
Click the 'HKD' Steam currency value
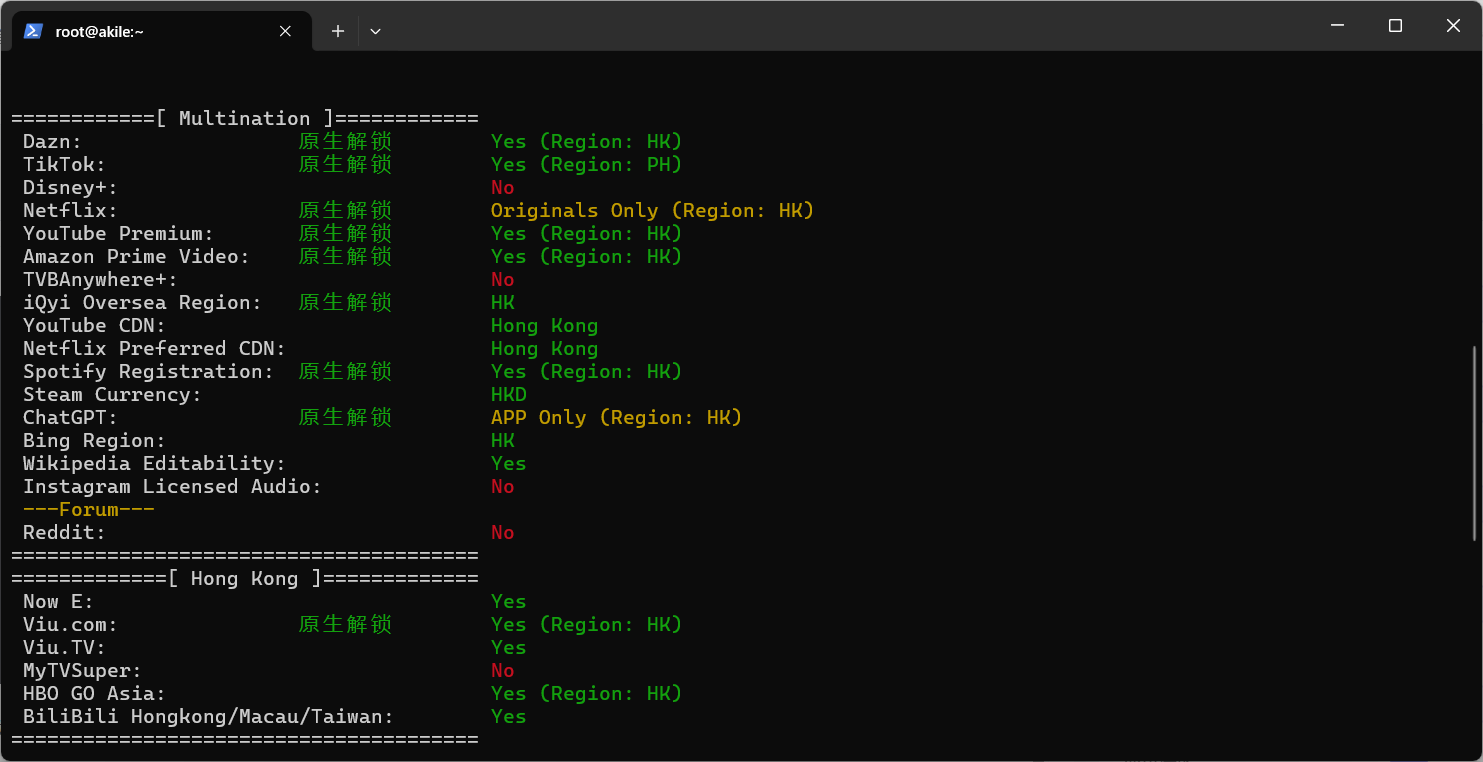coord(508,394)
